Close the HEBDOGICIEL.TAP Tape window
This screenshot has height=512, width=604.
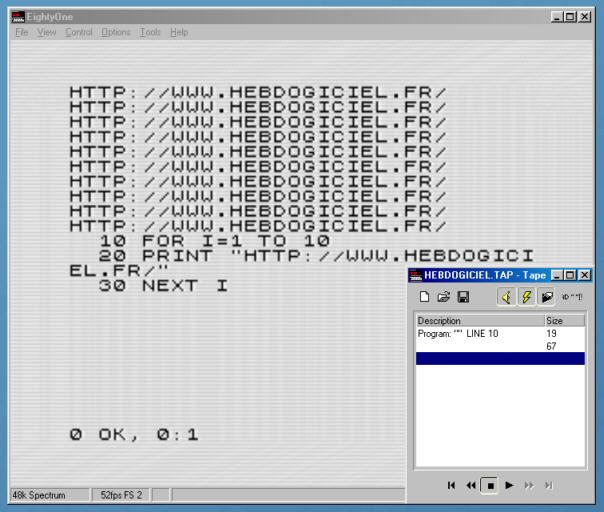[x=584, y=275]
